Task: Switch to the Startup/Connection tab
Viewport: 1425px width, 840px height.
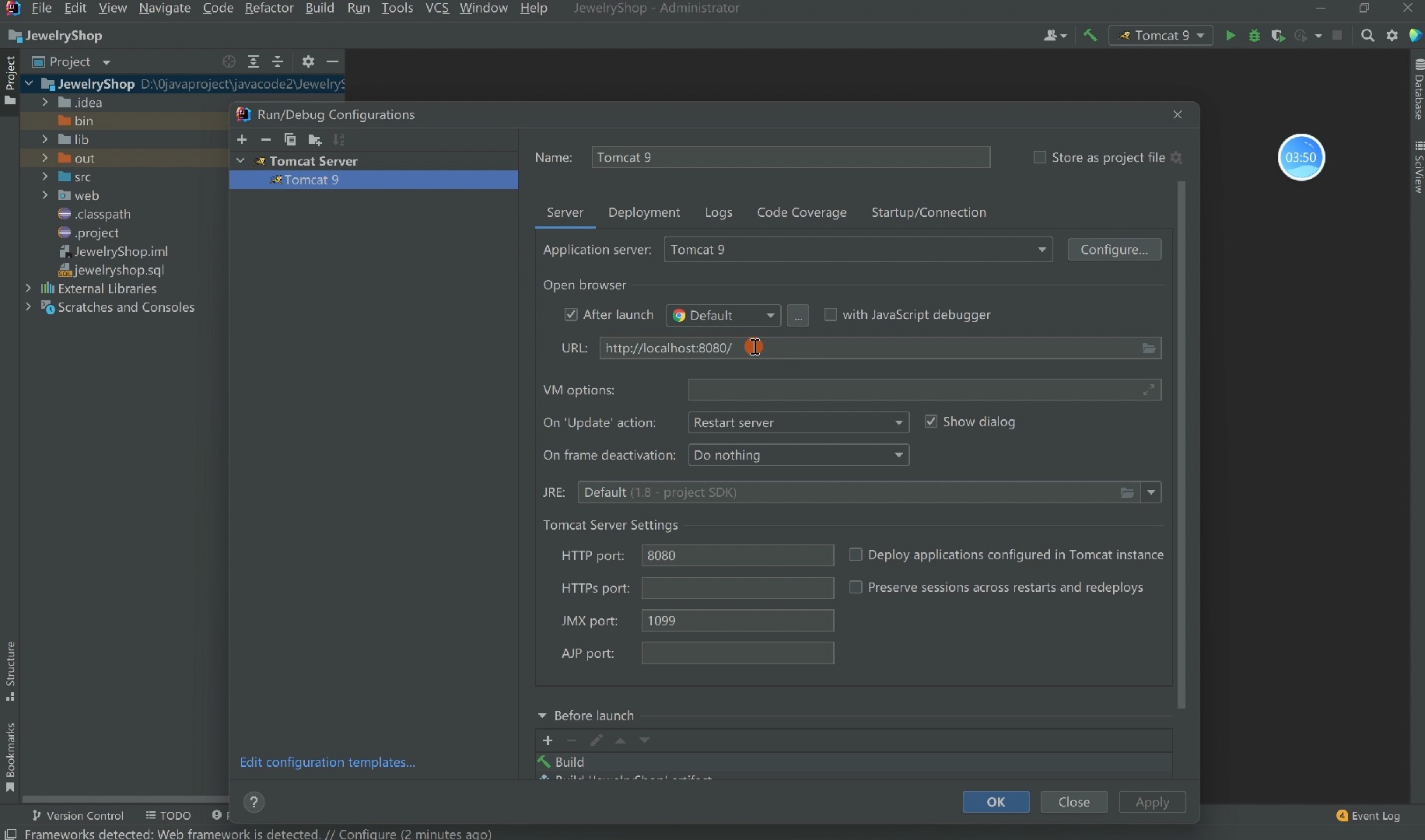Action: click(929, 212)
